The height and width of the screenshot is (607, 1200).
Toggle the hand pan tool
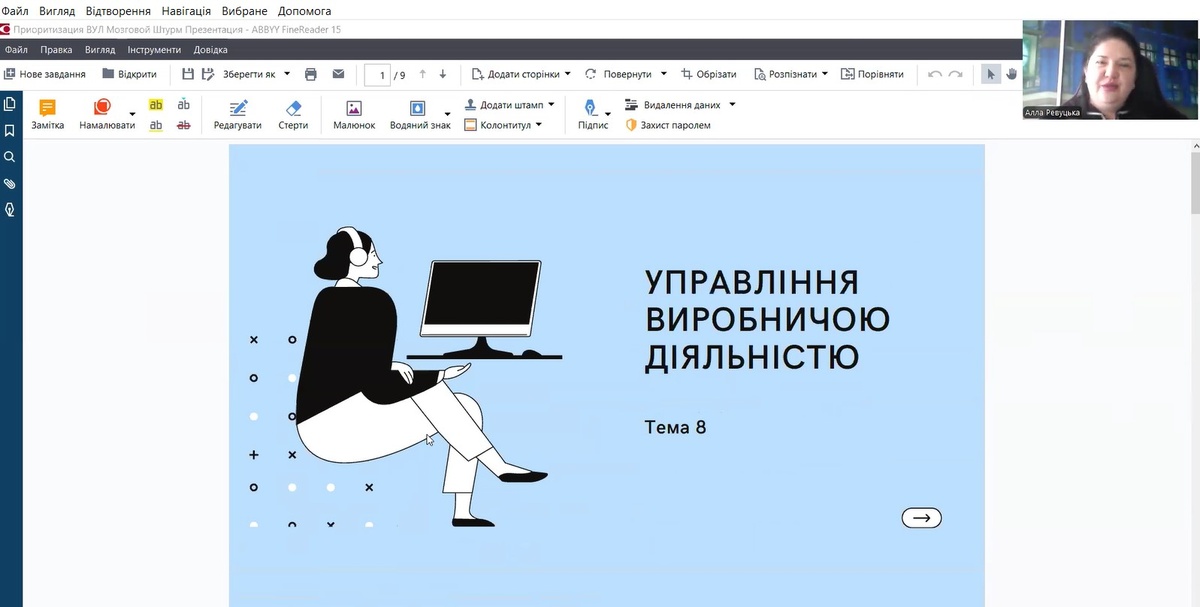1011,74
